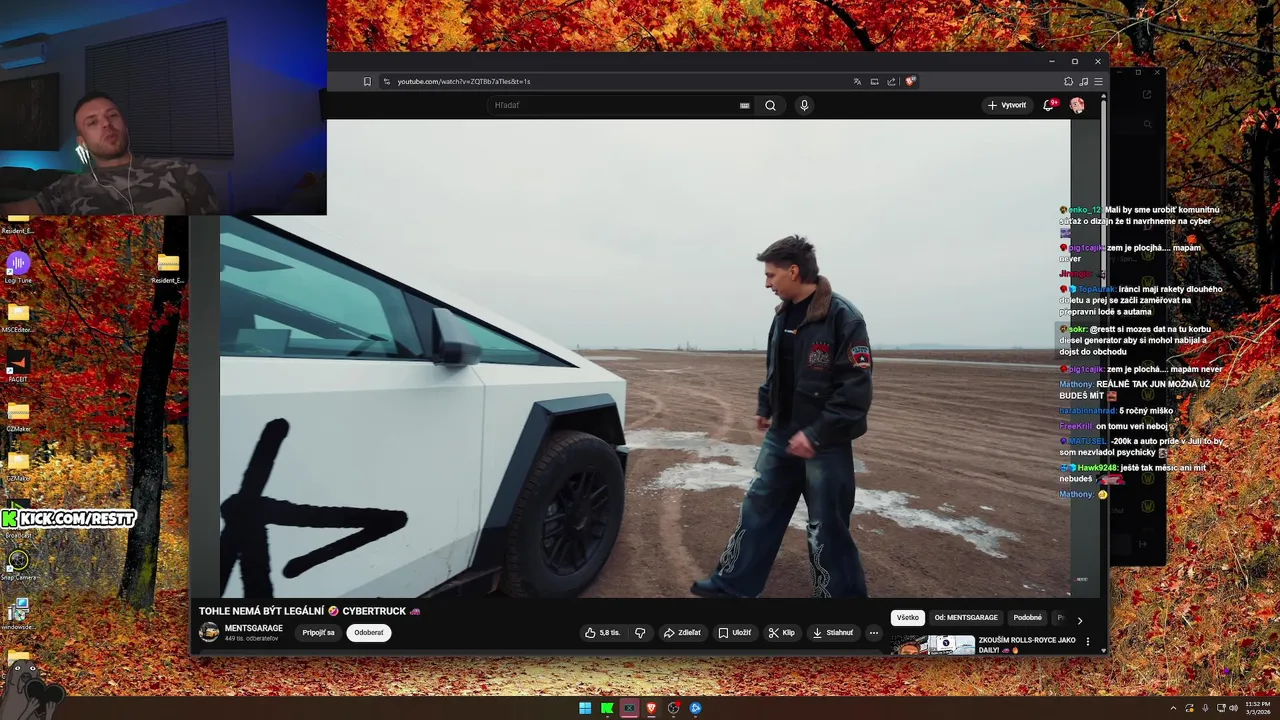This screenshot has width=1280, height=720.
Task: Open the MSCEditor desktop folder
Action: [x=18, y=317]
